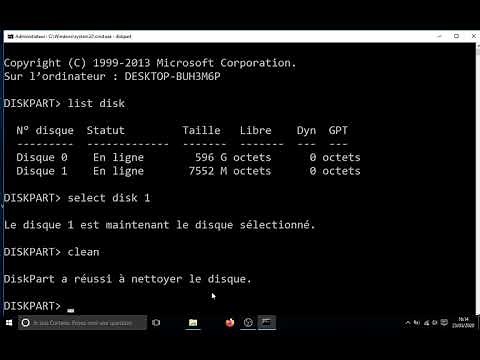This screenshot has height=360, width=480.
Task: Click the Cortana search box
Action: pyautogui.click(x=82, y=323)
